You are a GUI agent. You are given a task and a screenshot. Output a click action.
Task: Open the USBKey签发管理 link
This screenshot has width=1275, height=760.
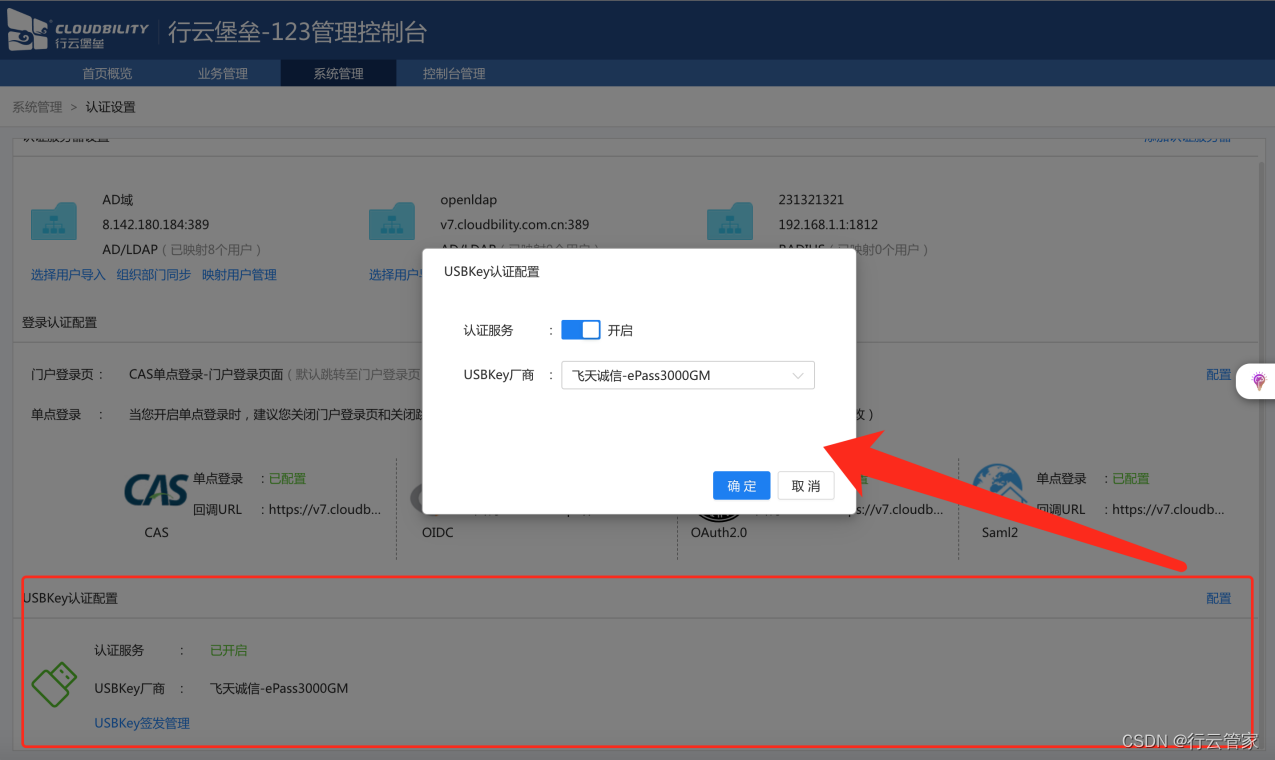[x=142, y=723]
